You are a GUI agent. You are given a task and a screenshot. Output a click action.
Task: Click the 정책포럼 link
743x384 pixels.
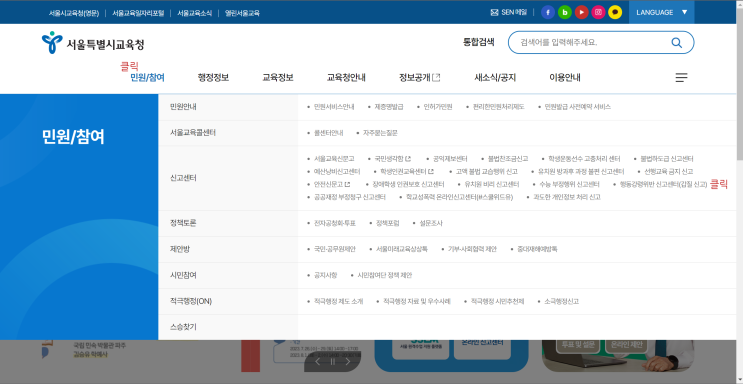388,223
